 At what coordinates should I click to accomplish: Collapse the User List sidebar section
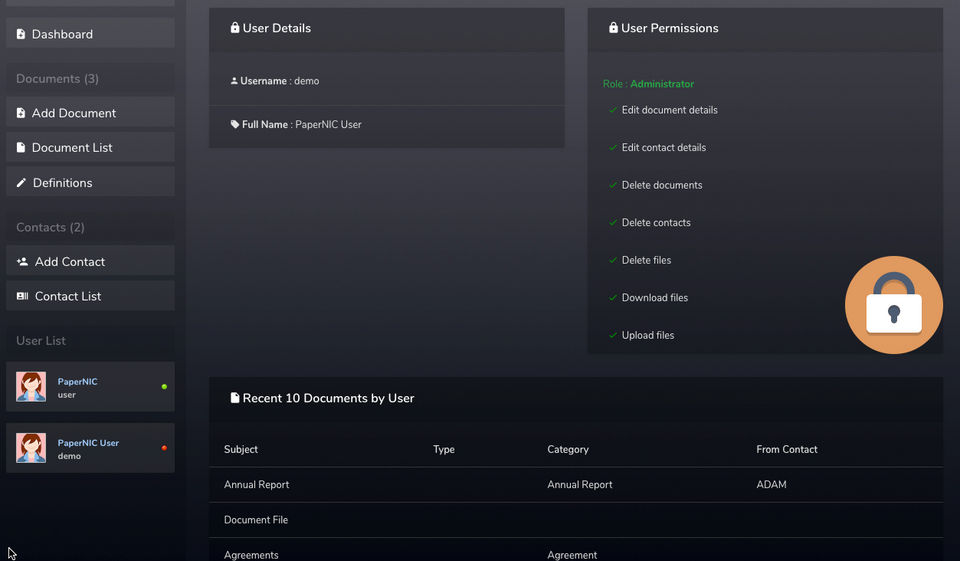(x=41, y=341)
